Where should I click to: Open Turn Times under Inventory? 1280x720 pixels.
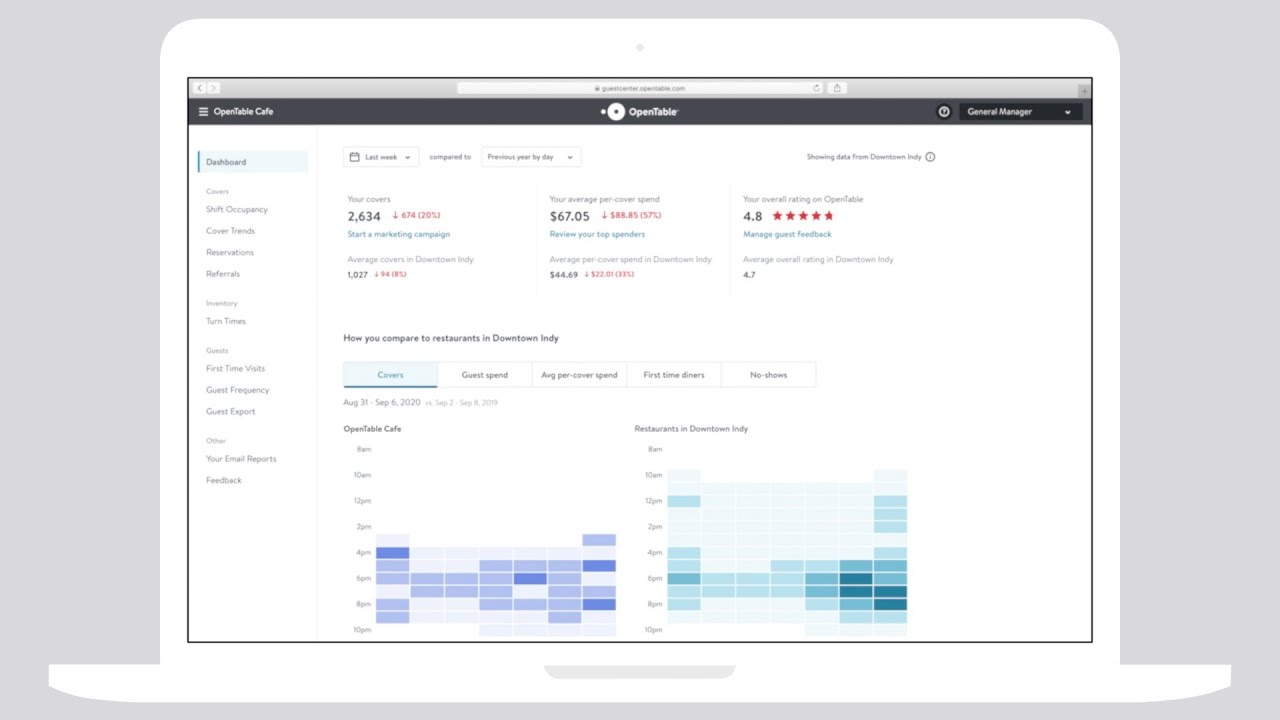(226, 321)
